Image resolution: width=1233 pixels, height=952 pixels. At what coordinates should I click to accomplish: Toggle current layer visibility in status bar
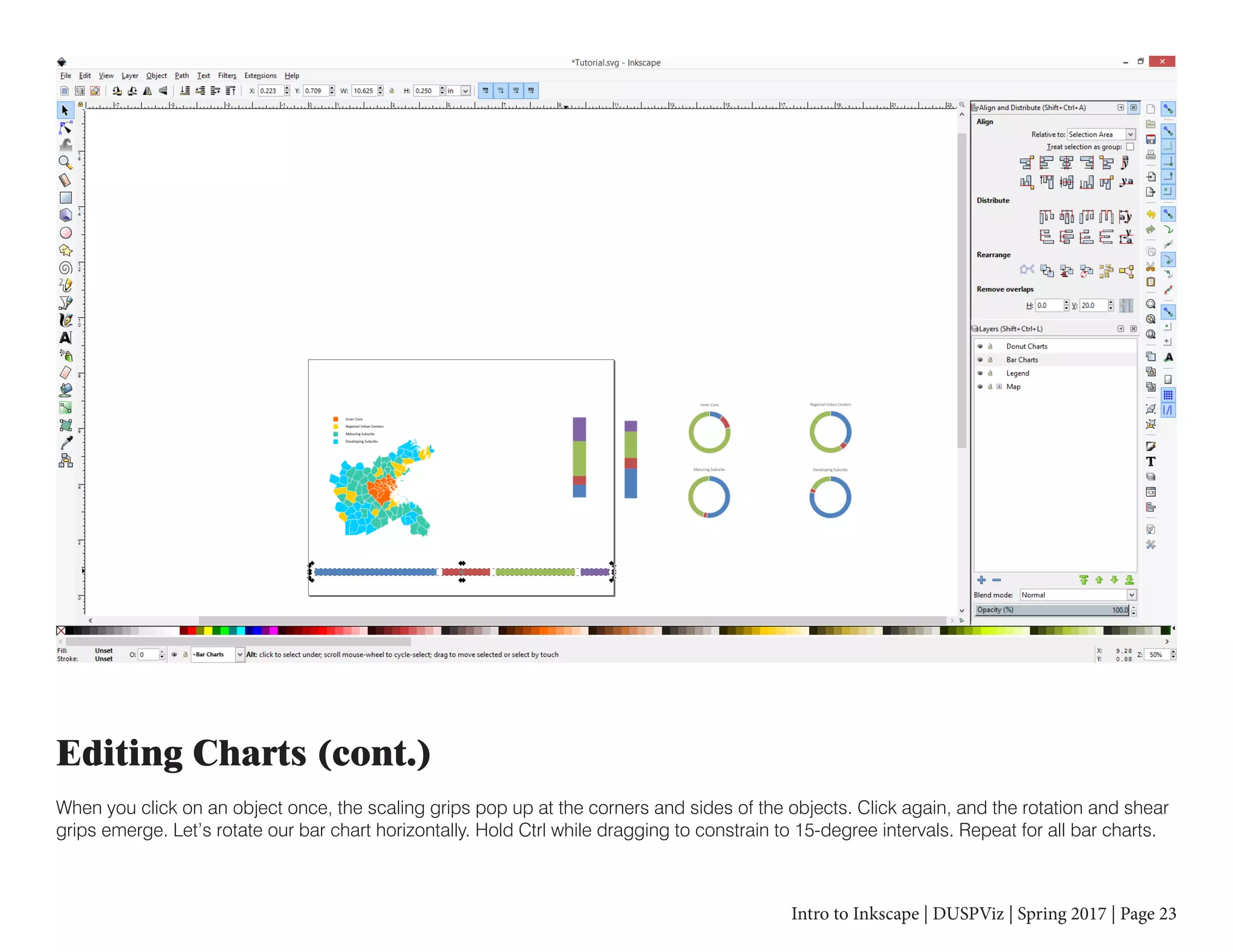coord(175,655)
